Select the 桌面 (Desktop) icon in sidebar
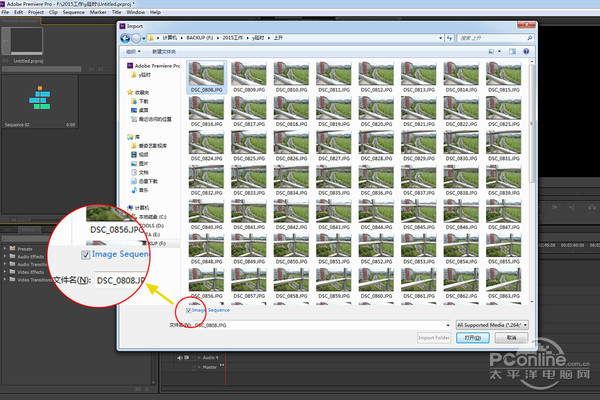Screen dimensions: 600x400 pos(133,109)
